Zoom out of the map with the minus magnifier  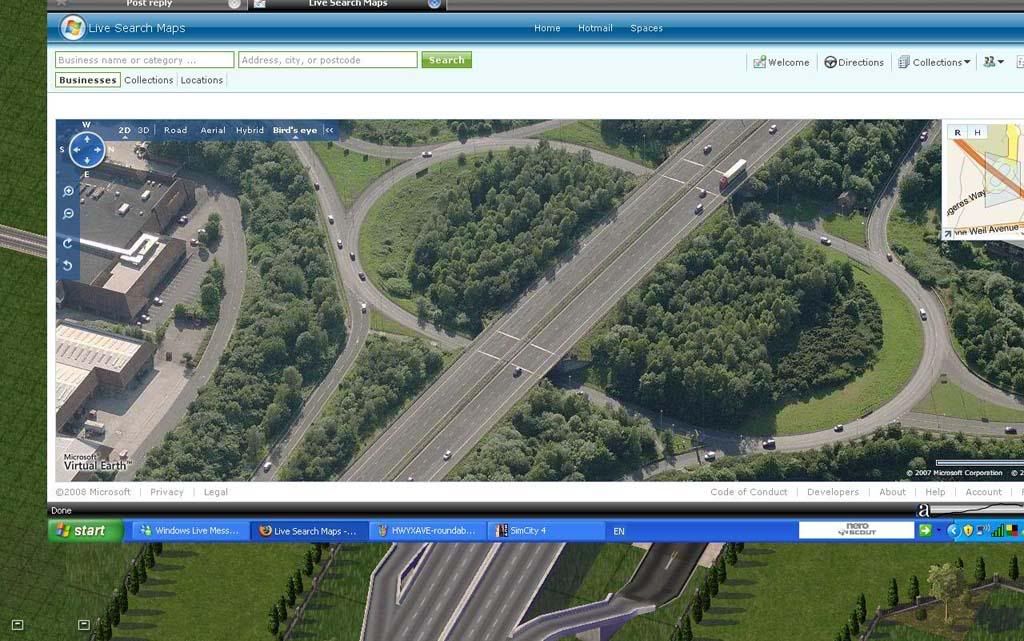[68, 213]
